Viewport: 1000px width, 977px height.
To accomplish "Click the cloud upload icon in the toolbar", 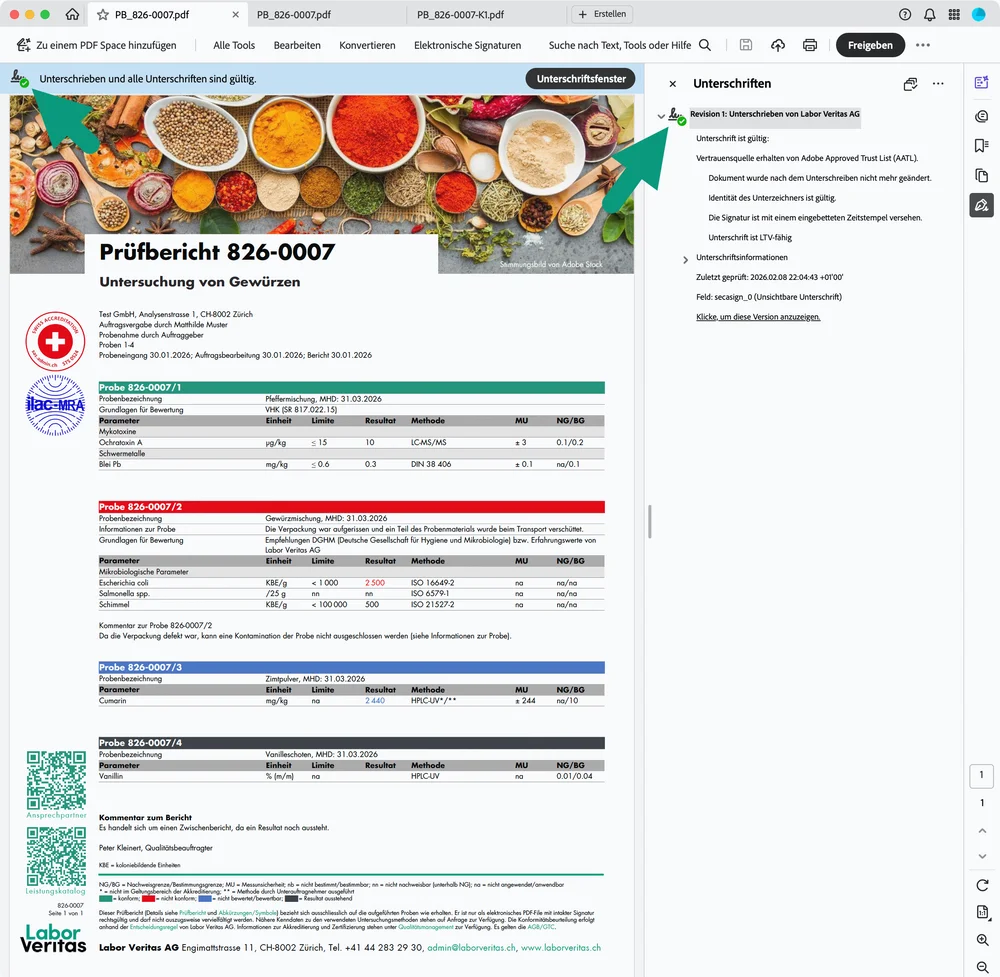I will coord(778,45).
